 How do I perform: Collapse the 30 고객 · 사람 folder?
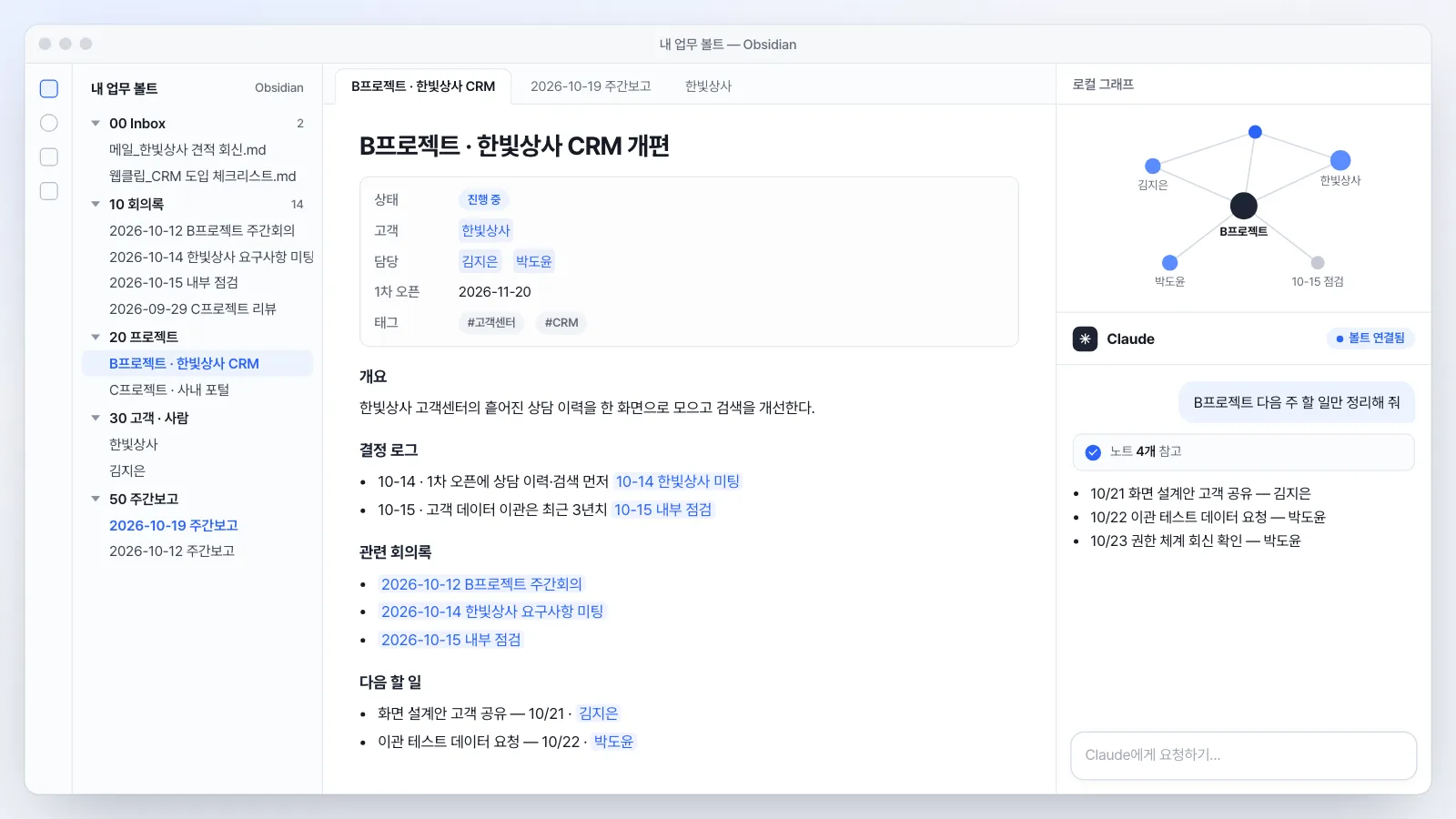coord(96,419)
